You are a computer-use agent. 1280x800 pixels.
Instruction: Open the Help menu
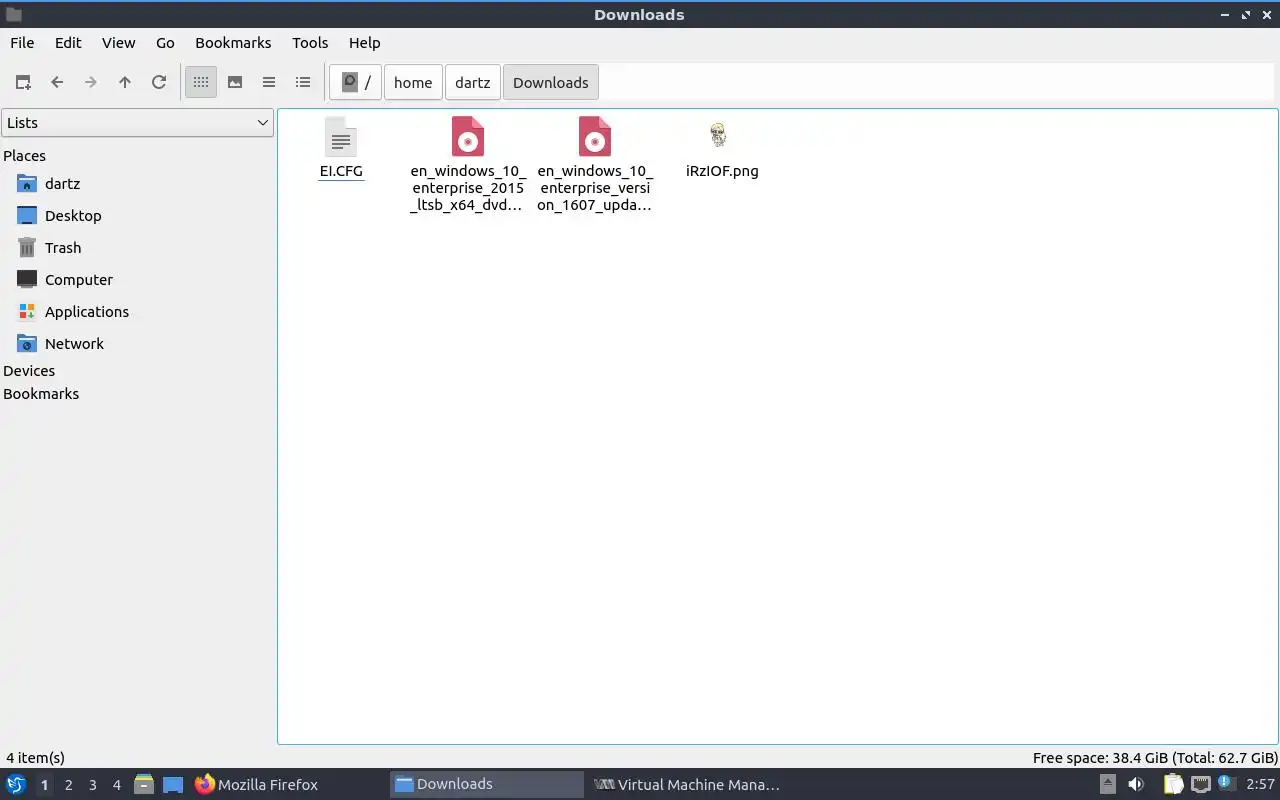click(x=364, y=43)
